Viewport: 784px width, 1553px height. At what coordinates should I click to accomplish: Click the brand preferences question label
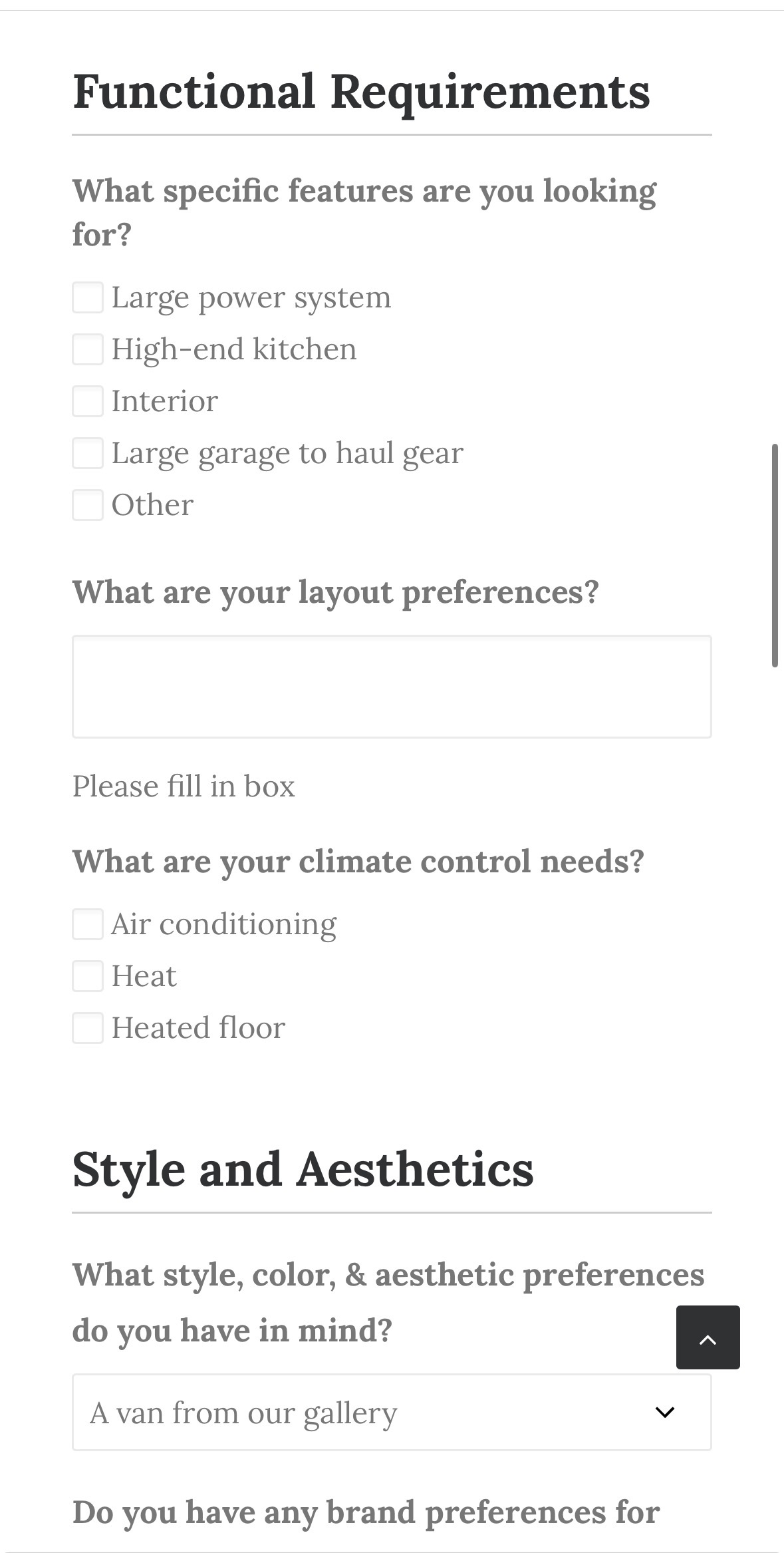[x=366, y=1512]
